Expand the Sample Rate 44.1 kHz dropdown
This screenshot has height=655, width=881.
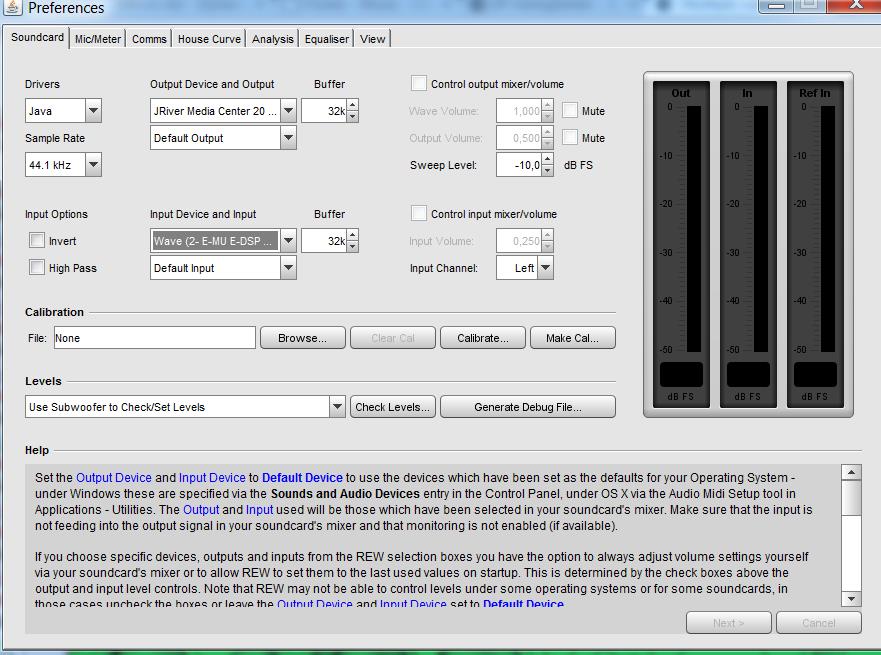point(93,165)
